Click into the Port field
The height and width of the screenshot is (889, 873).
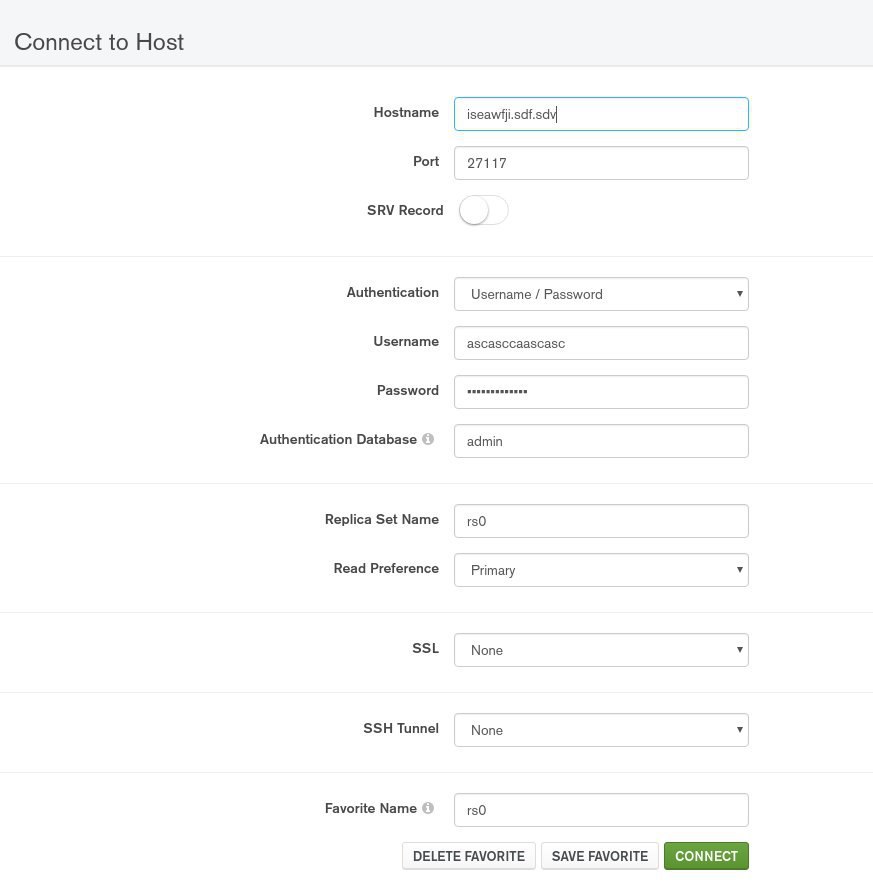601,163
